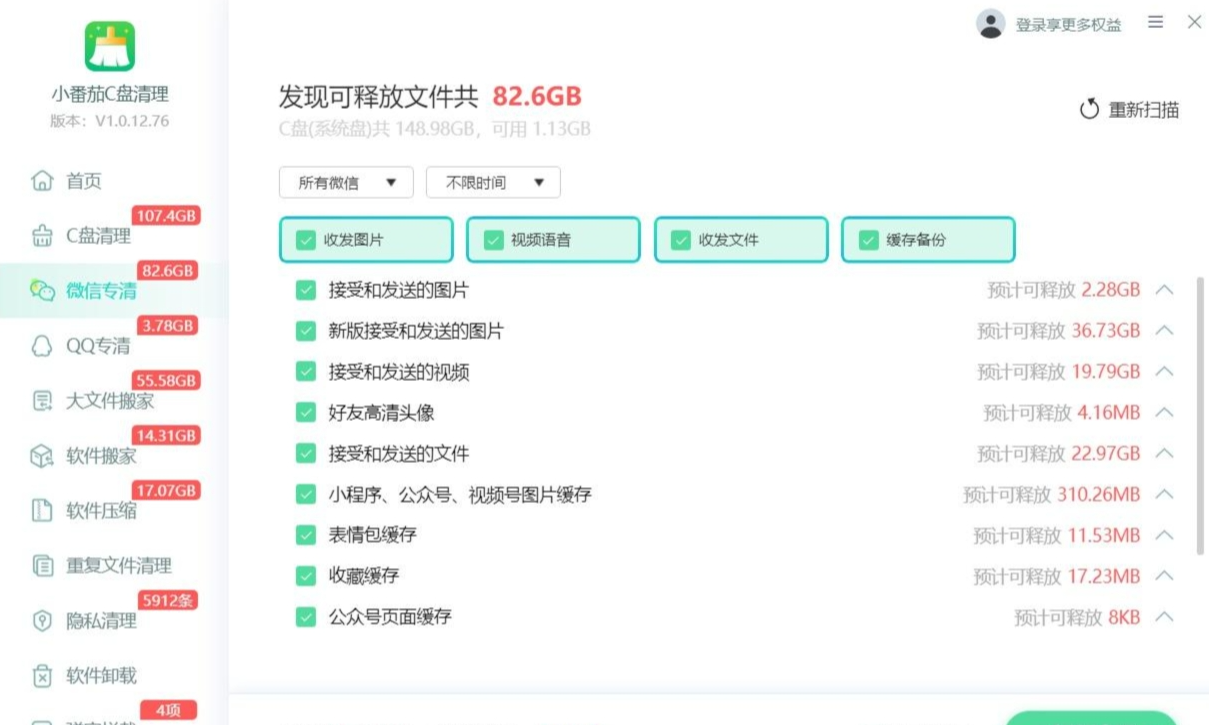
Task: Click the 107.4GB badge on C盘清理
Action: click(165, 216)
